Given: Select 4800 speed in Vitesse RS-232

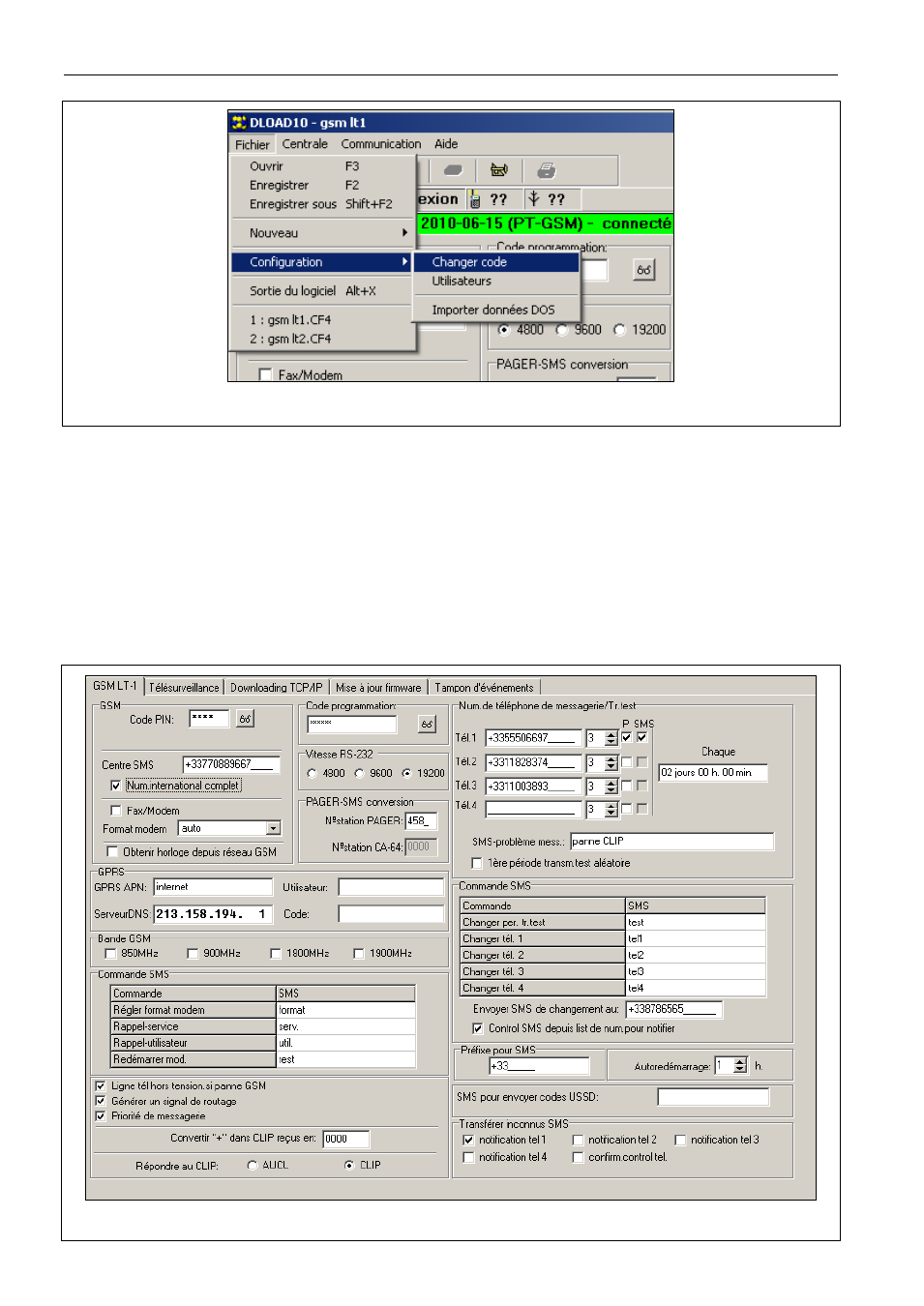Looking at the screenshot, I should click(x=312, y=773).
